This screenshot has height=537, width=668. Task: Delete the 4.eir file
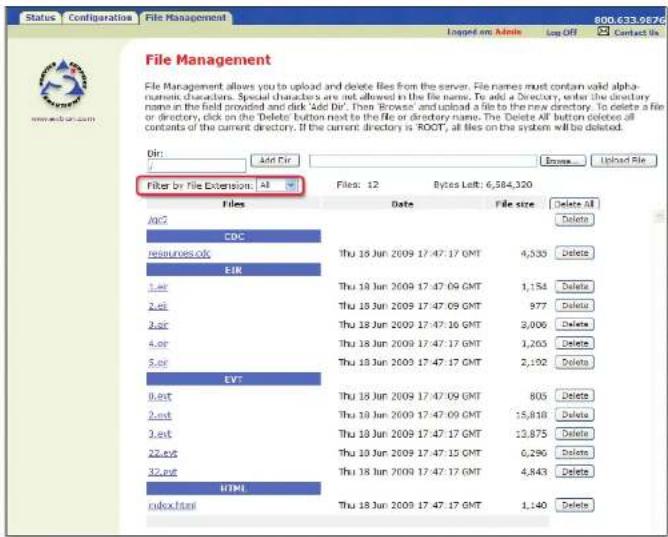pos(575,343)
